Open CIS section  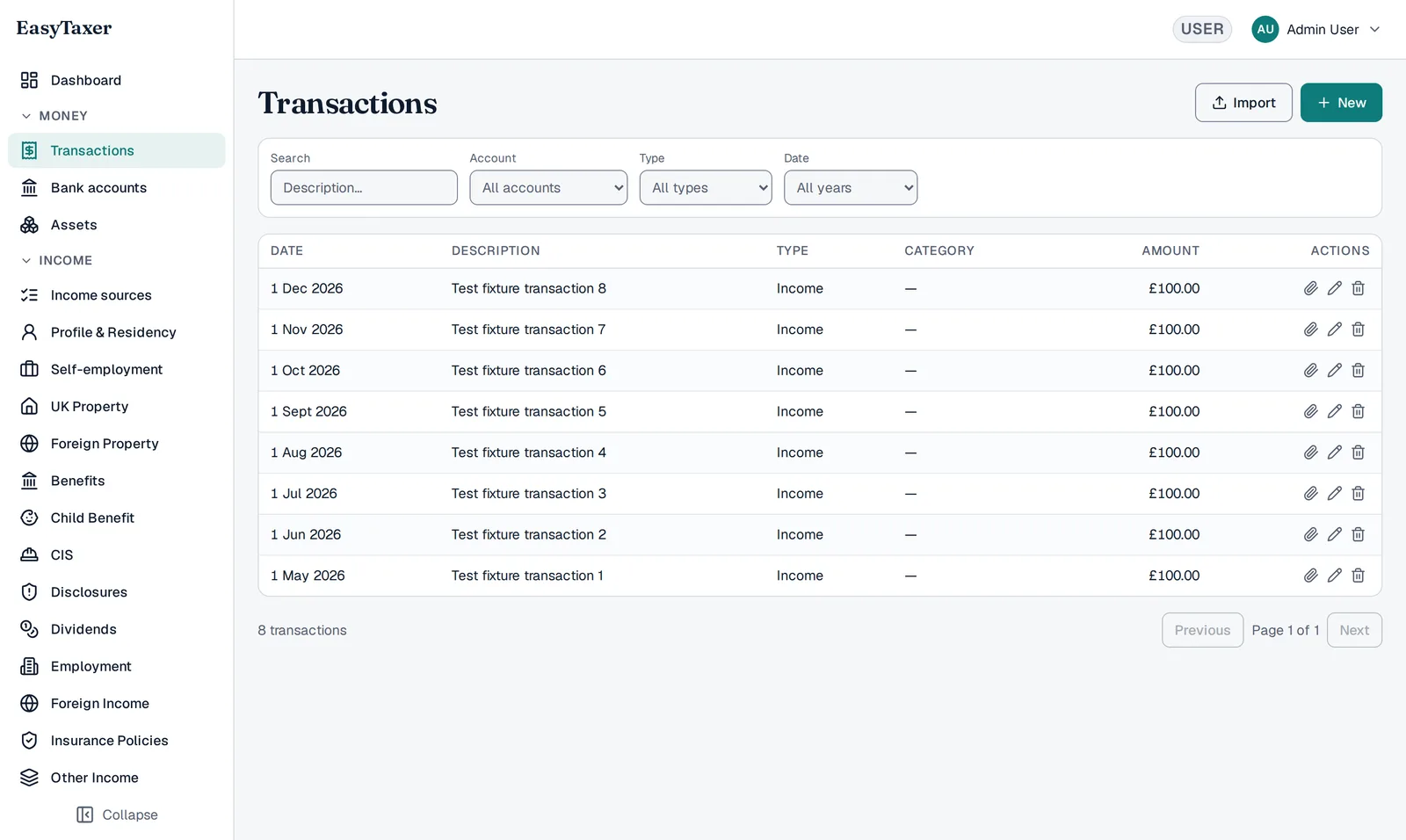(x=117, y=555)
